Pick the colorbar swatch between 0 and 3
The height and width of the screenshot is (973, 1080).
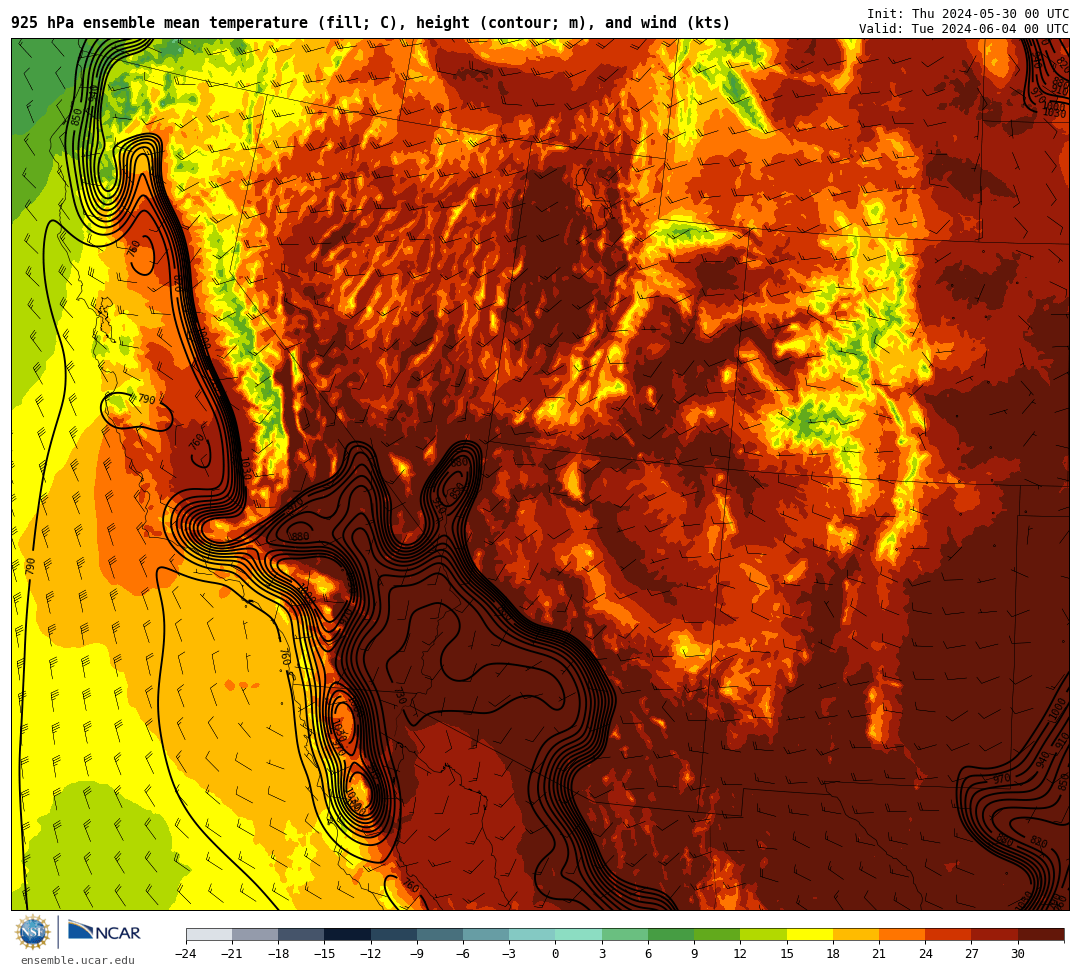(579, 934)
